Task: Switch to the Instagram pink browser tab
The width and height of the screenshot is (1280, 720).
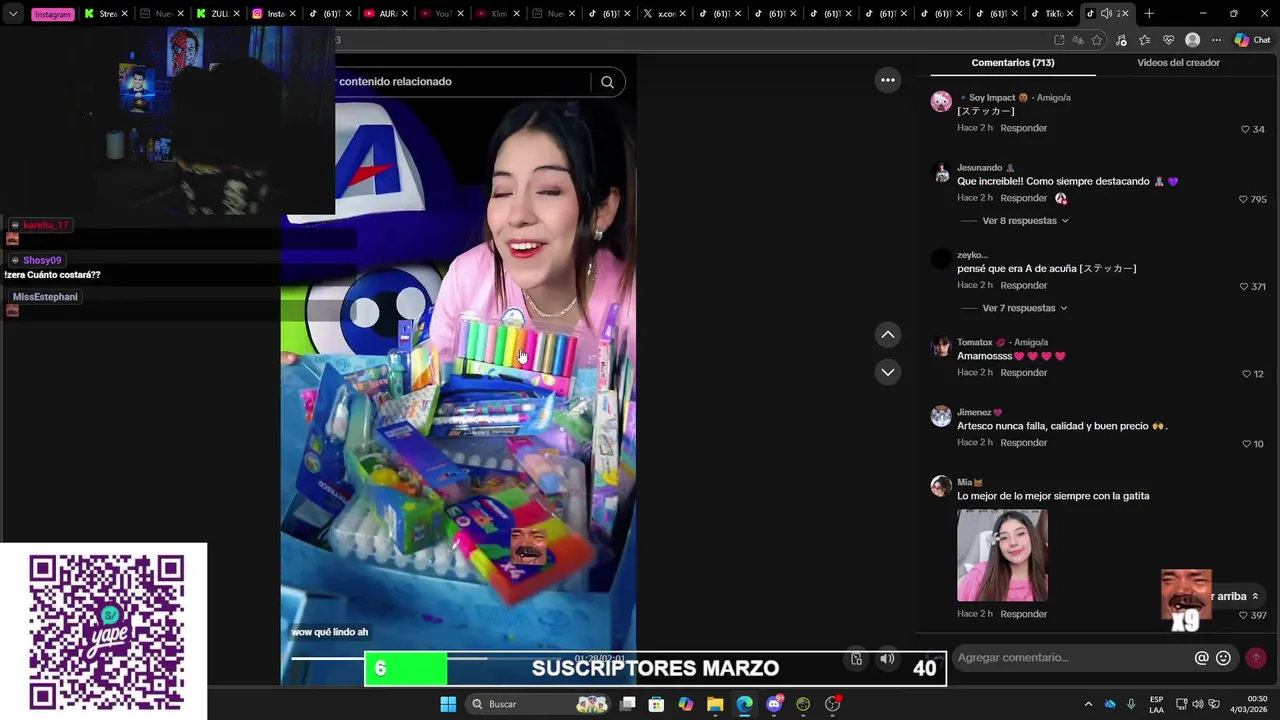Action: [53, 14]
